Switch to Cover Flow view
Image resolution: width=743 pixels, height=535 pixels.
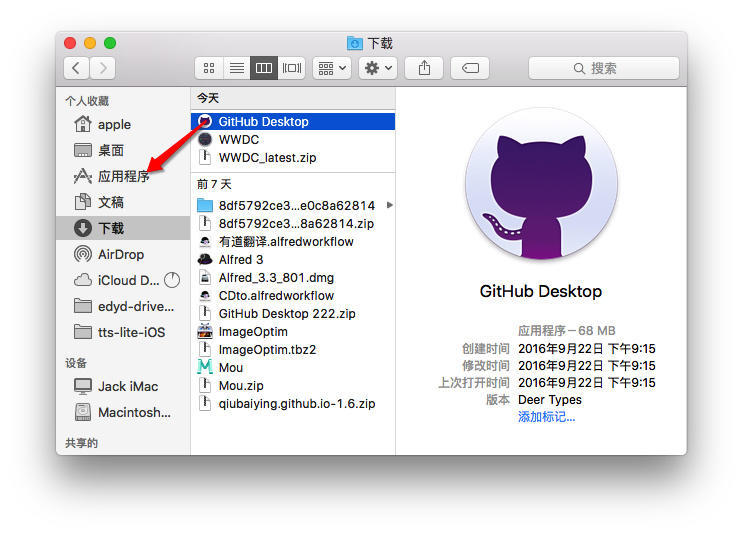292,68
